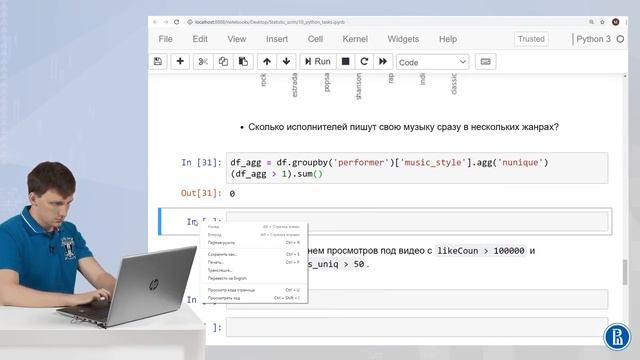Click the code cell In [31] editor

click(417, 168)
